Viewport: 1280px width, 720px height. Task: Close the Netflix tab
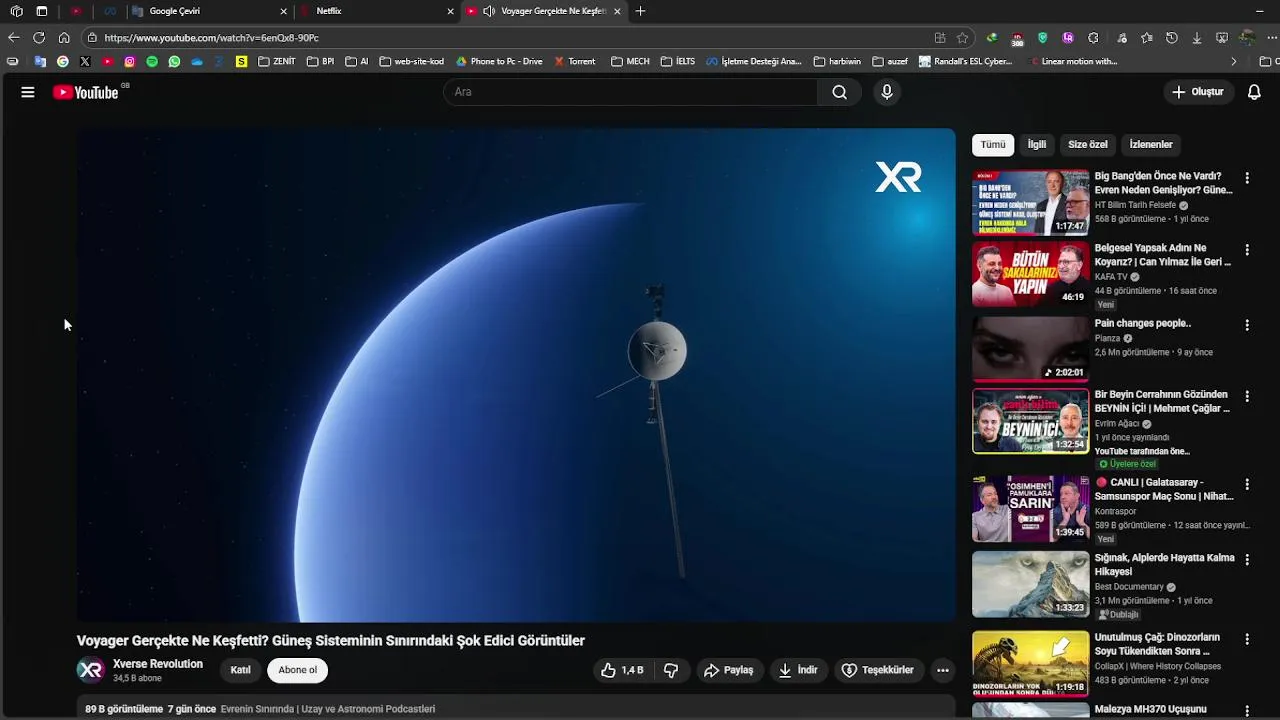tap(451, 11)
